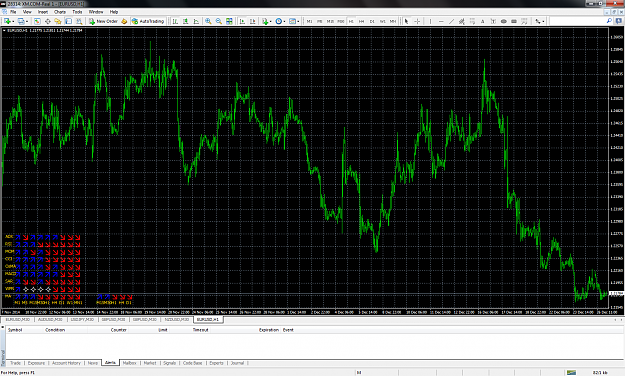Click the connection status bars icon

(572, 372)
